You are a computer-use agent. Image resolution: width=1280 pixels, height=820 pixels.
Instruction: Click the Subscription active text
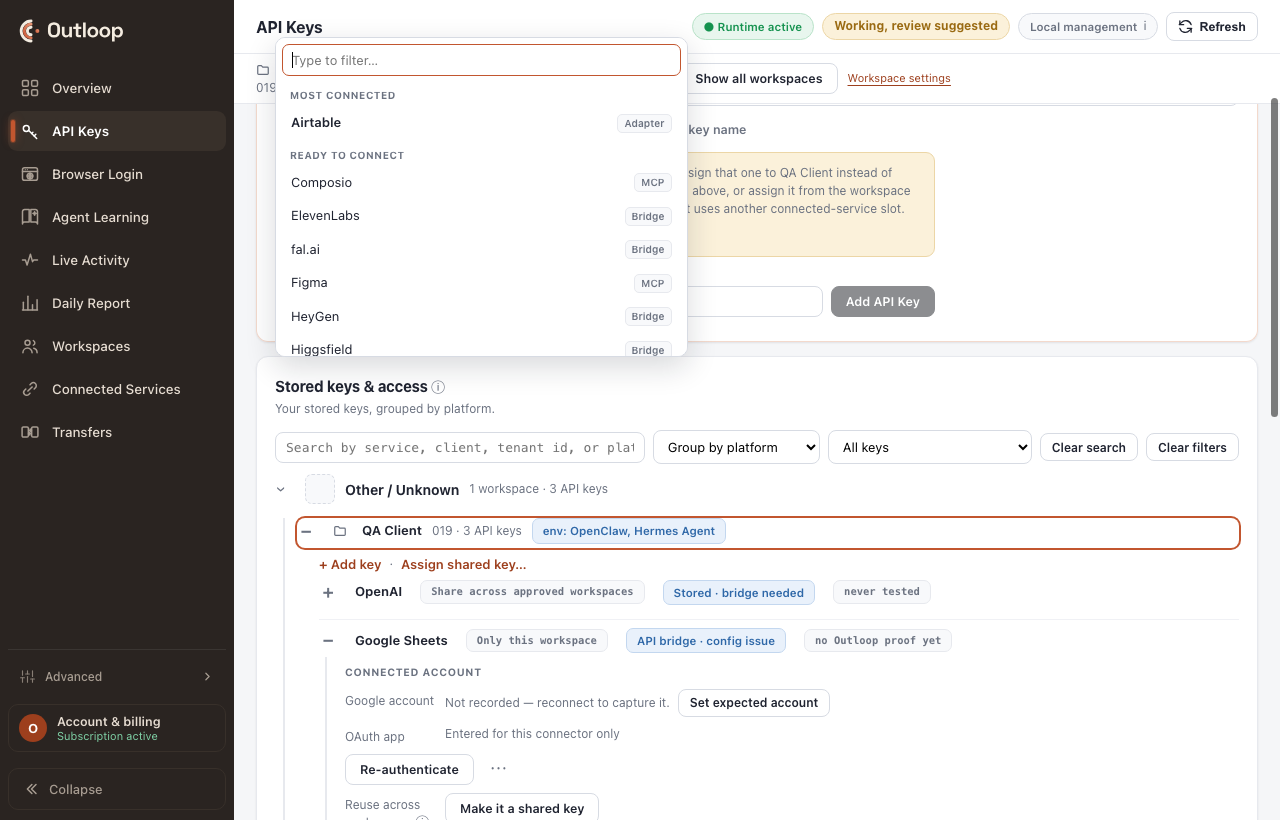pos(107,737)
